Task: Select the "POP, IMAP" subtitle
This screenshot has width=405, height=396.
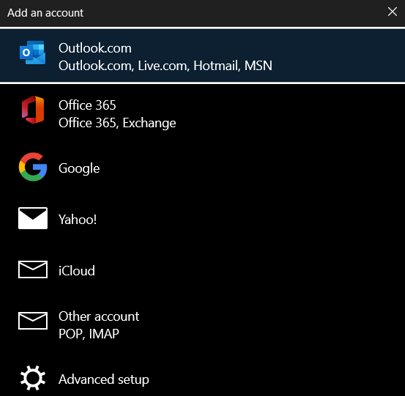Action: point(89,334)
